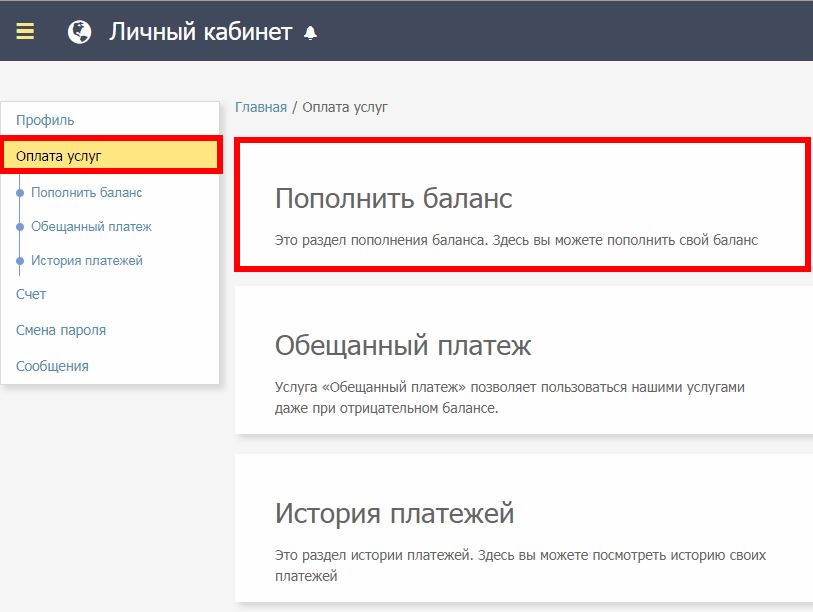Select Оплата услуг sidebar item

111,156
